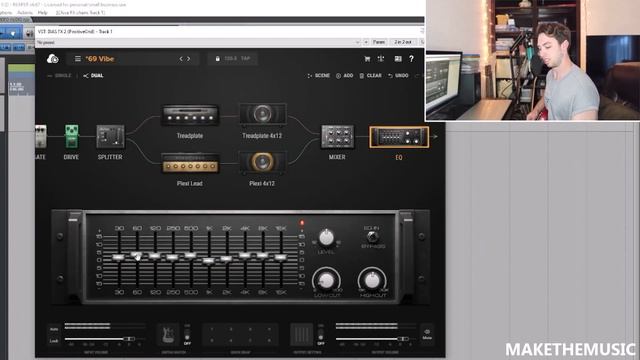Open the help question mark
640x360 pixels.
(x=411, y=59)
